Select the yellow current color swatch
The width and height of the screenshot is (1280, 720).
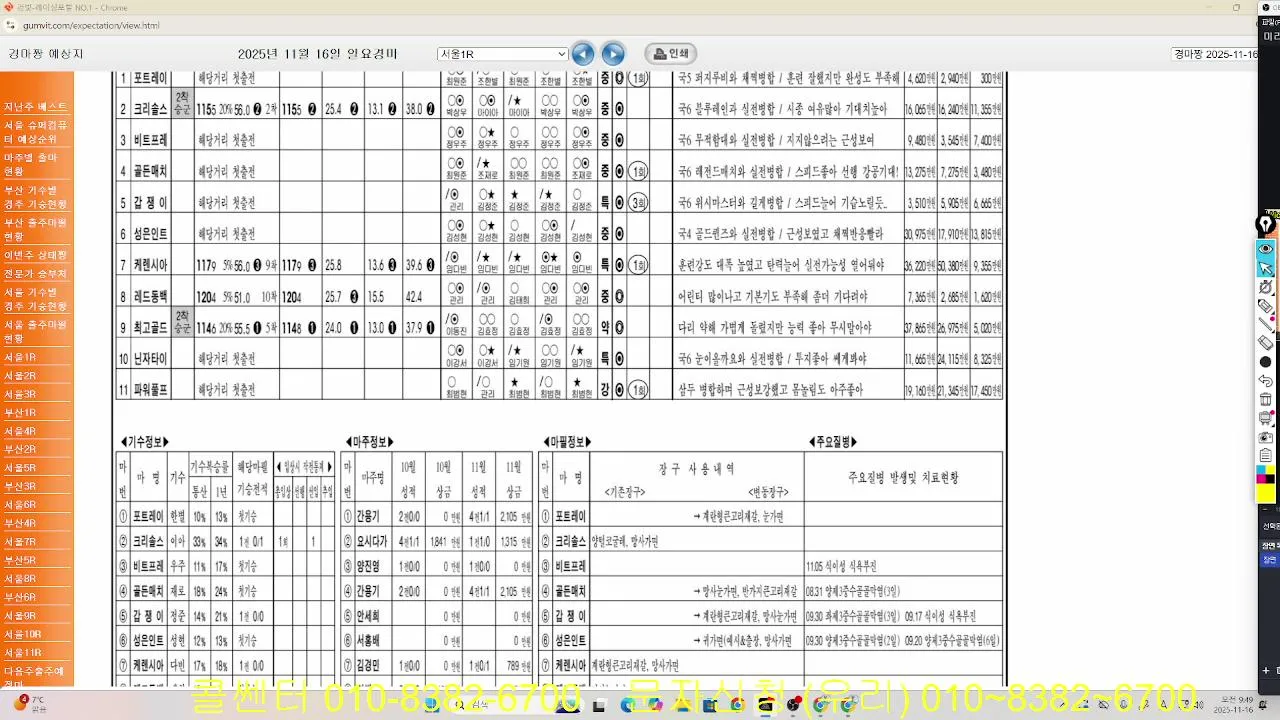(x=1265, y=493)
